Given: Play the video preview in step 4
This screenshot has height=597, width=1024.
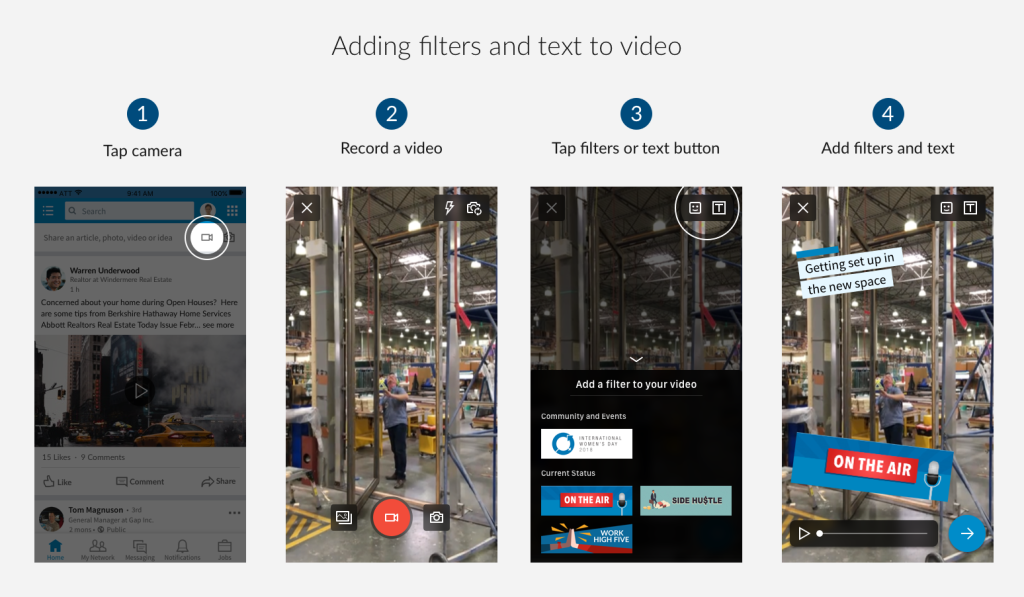Looking at the screenshot, I should pyautogui.click(x=804, y=534).
